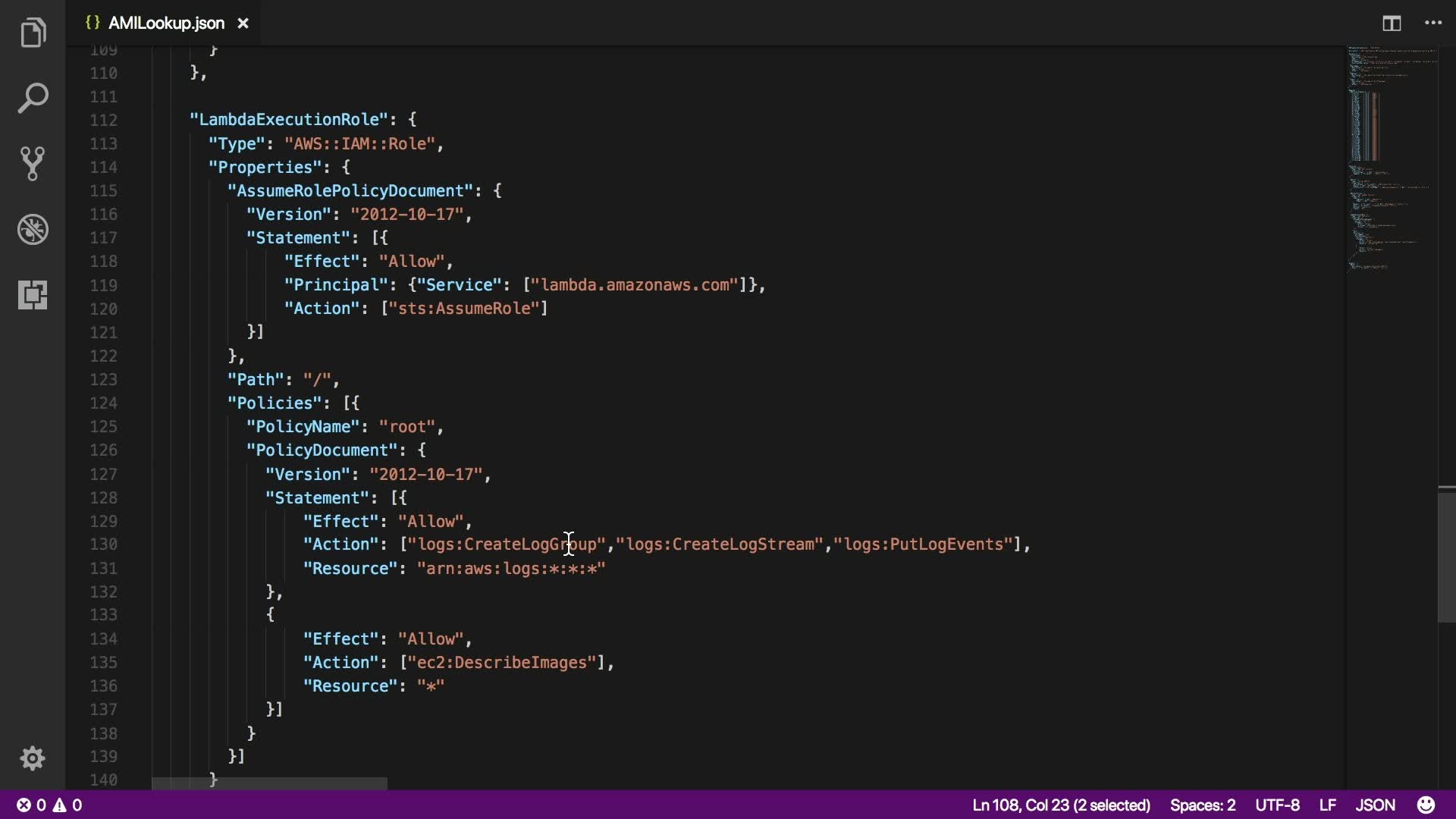The image size is (1456, 819).
Task: Open the Manage gear icon
Action: (x=33, y=758)
